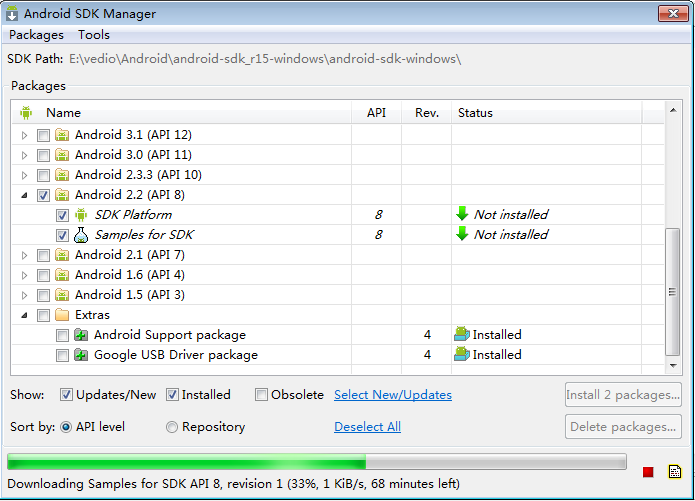The width and height of the screenshot is (695, 501).
Task: Click the scrollbar down arrow
Action: [673, 366]
